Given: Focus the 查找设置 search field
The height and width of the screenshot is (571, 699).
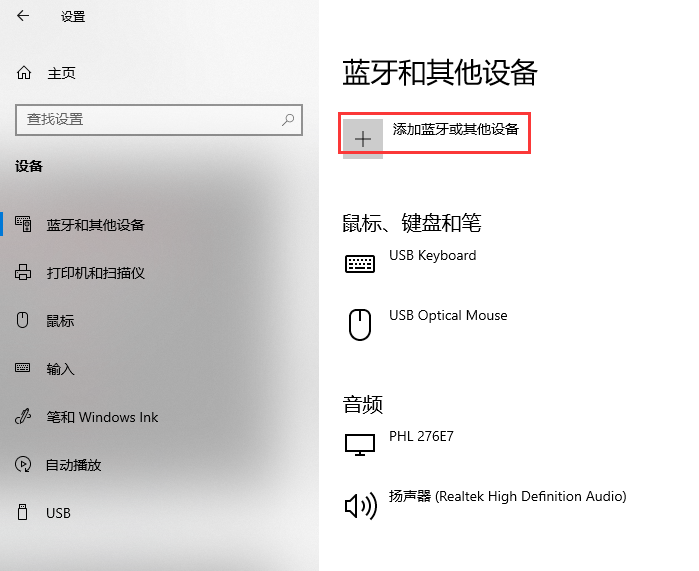Looking at the screenshot, I should [x=145, y=119].
